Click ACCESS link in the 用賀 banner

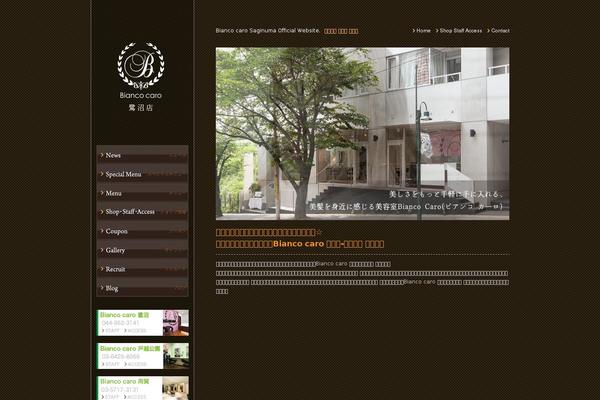[135, 397]
